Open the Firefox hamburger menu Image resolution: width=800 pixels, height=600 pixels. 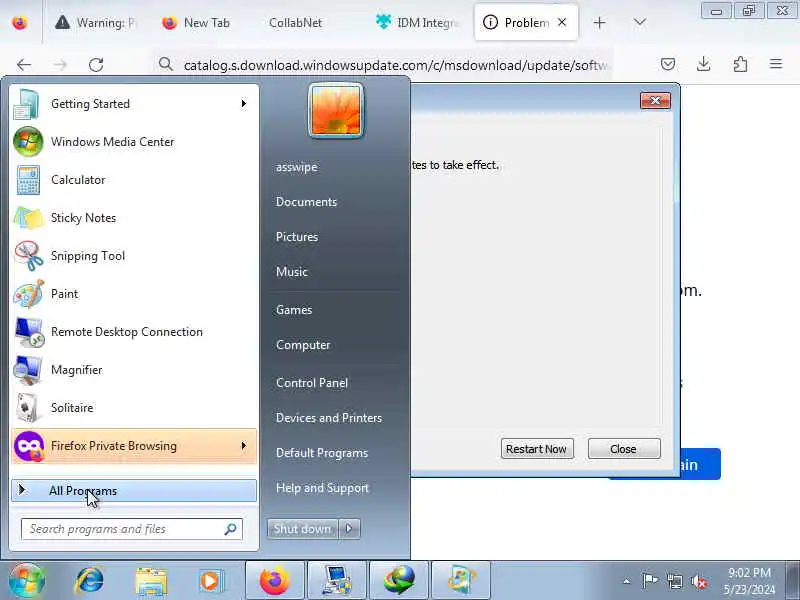pos(776,64)
